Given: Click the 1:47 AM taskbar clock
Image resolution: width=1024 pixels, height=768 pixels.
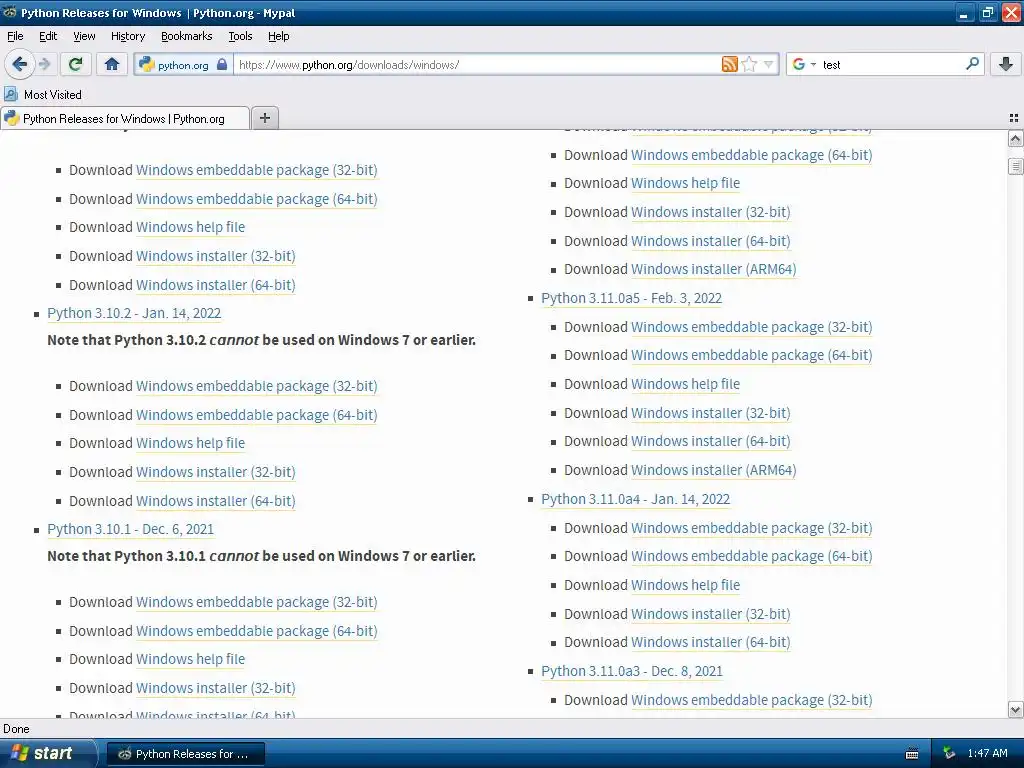Looking at the screenshot, I should click(x=987, y=754).
